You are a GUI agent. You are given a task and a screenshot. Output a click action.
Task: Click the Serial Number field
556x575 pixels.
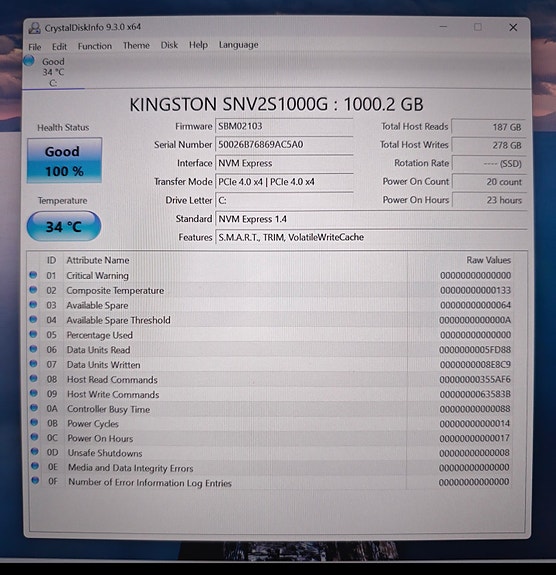[284, 144]
